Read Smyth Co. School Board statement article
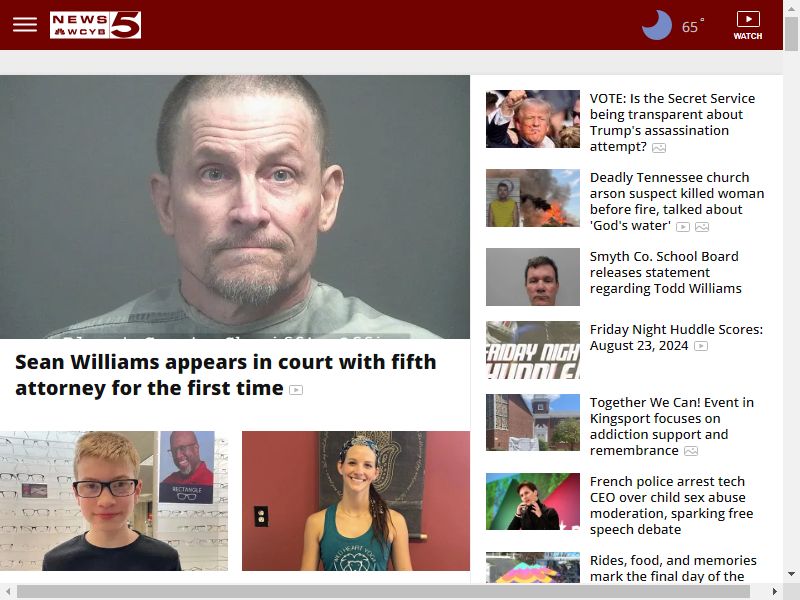This screenshot has height=600, width=800. coord(665,272)
